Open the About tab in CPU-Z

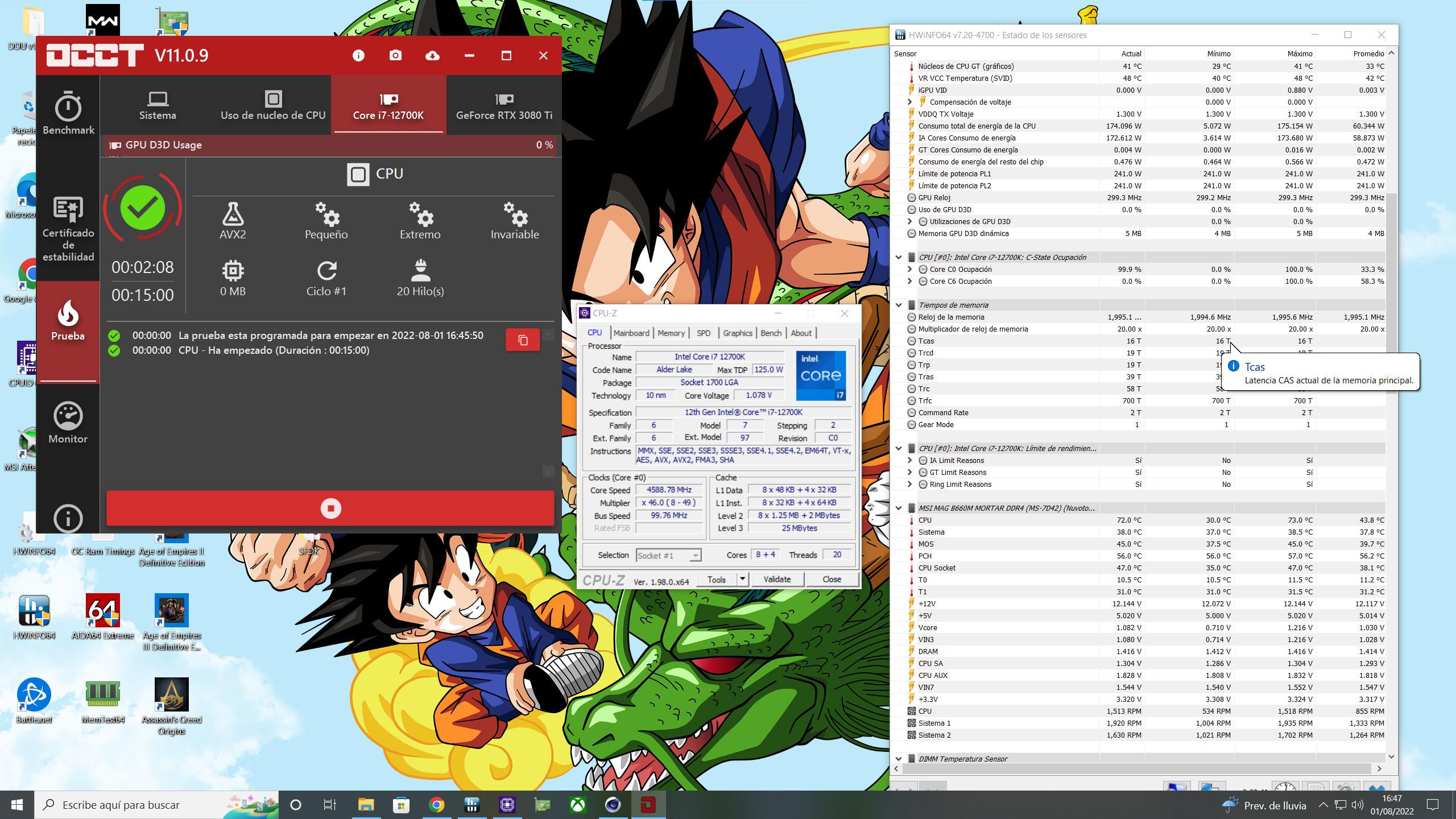(x=801, y=333)
